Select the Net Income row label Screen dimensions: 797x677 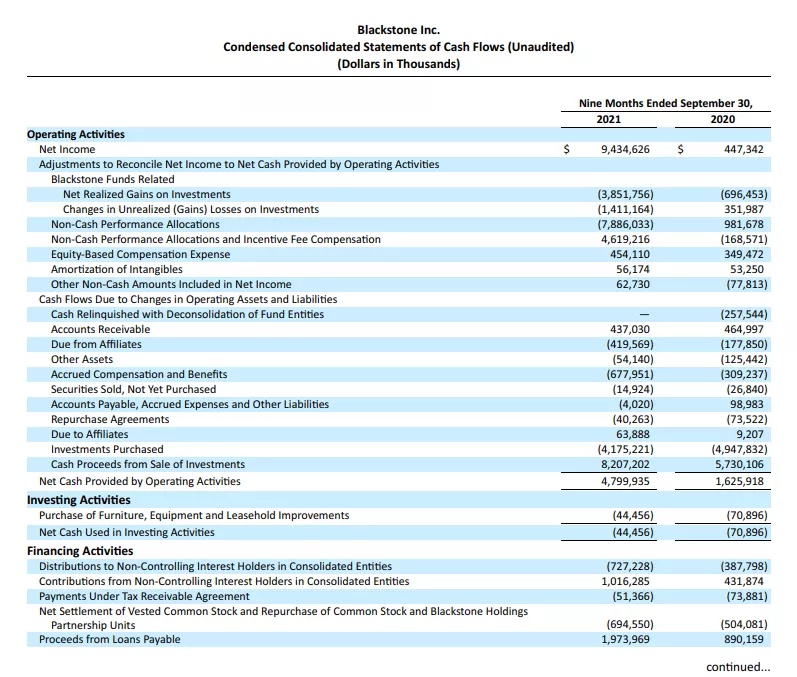tap(67, 149)
